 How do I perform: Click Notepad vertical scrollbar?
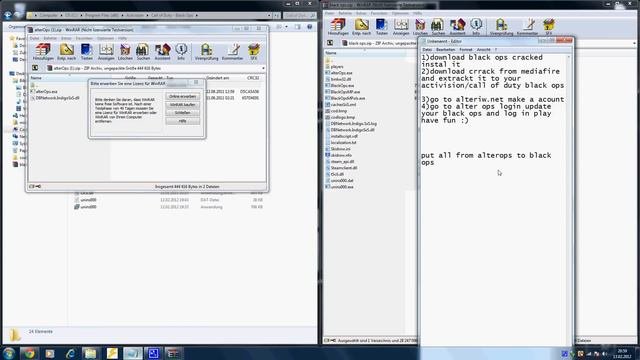click(x=570, y=199)
